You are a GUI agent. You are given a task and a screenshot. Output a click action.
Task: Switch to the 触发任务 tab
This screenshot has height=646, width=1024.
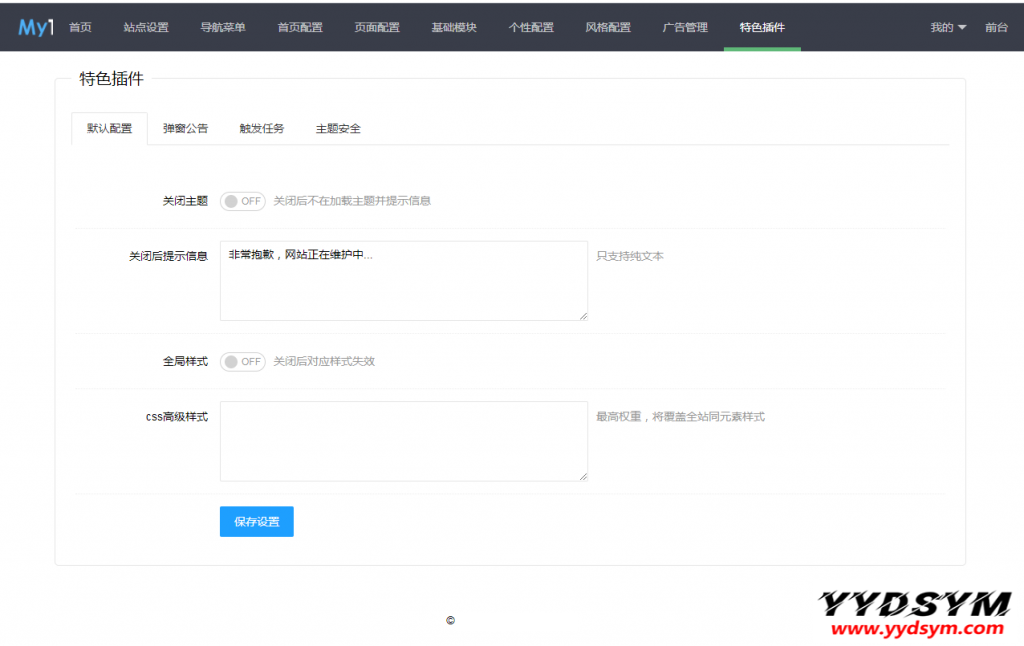262,129
